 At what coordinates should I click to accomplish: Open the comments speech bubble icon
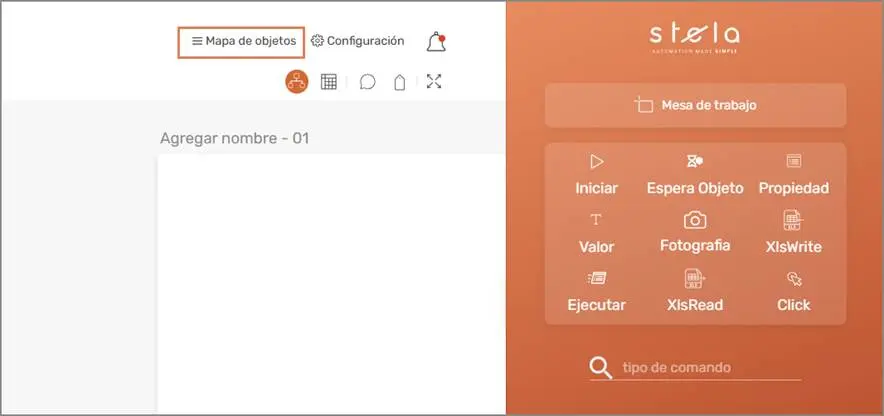[367, 82]
